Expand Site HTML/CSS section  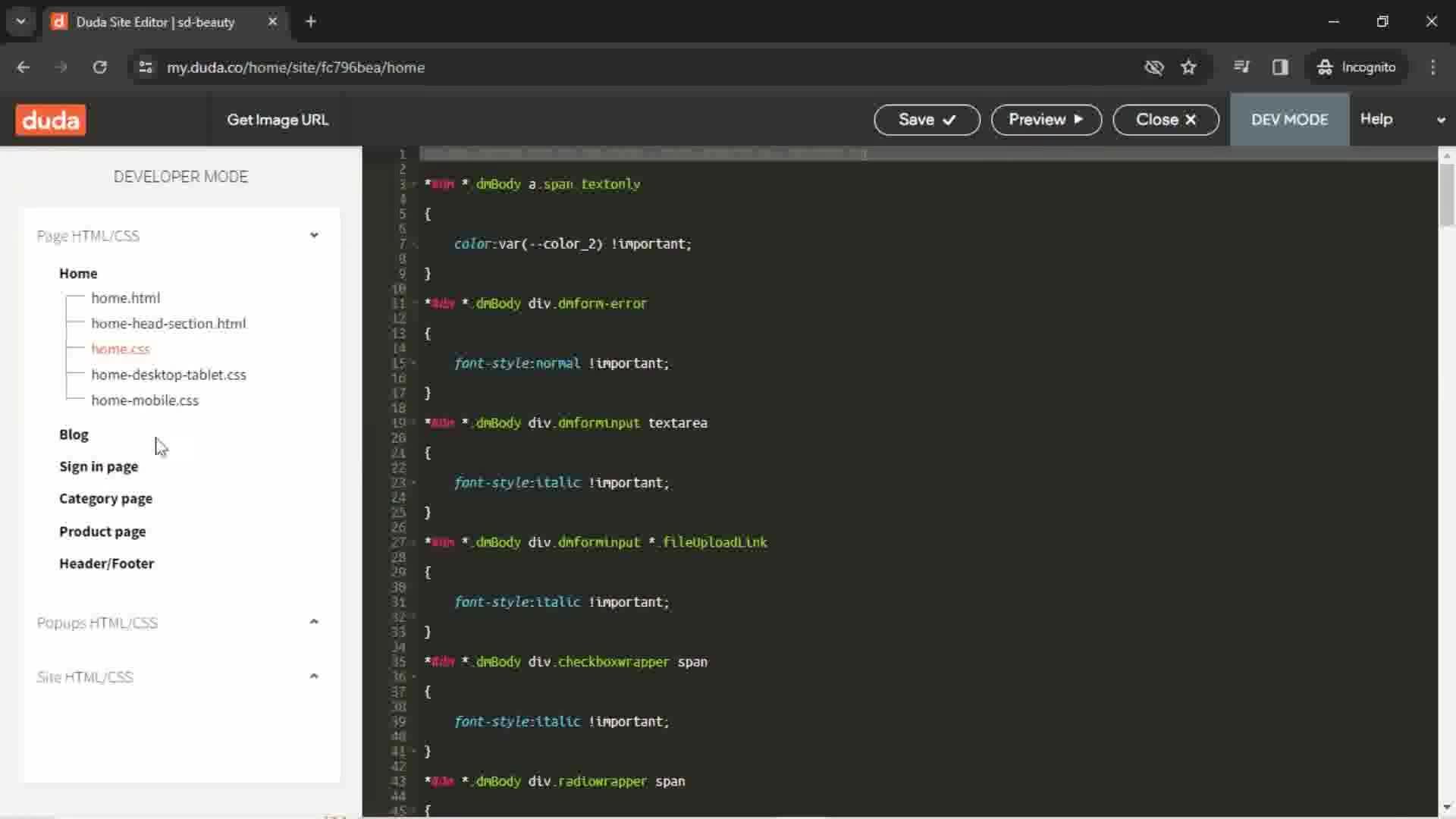(314, 676)
